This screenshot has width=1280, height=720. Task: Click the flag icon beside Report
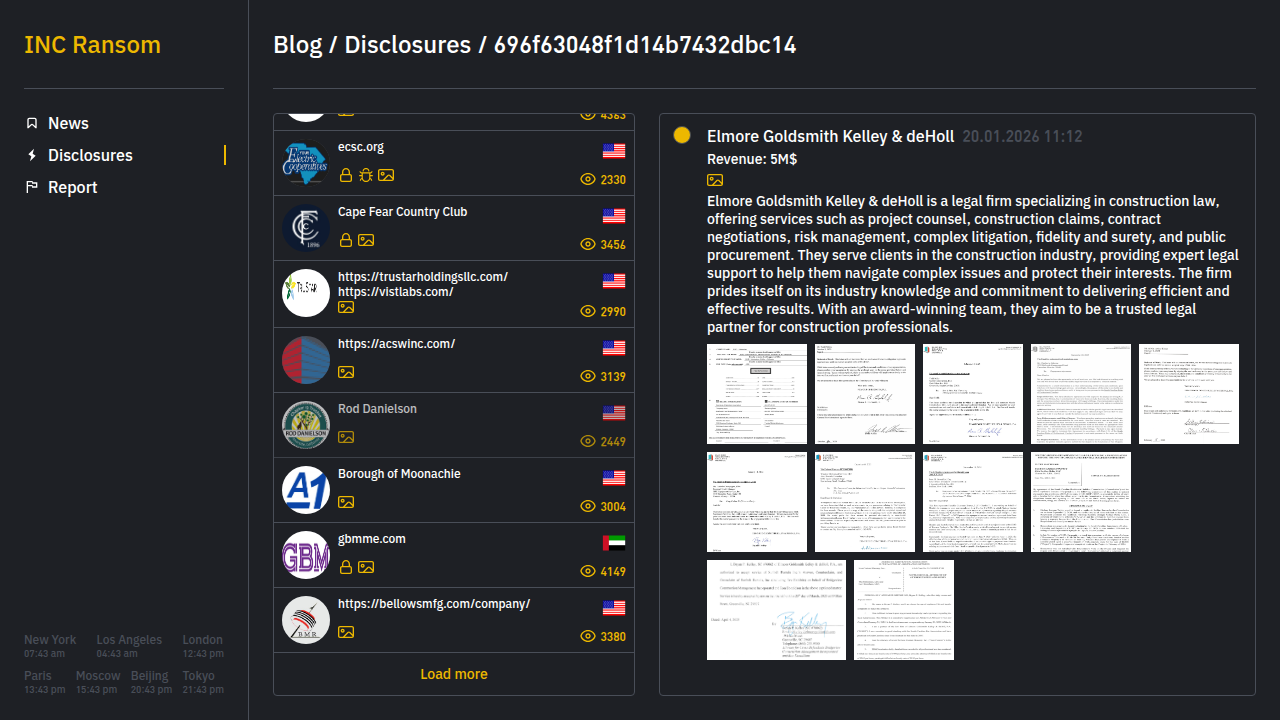(x=32, y=187)
